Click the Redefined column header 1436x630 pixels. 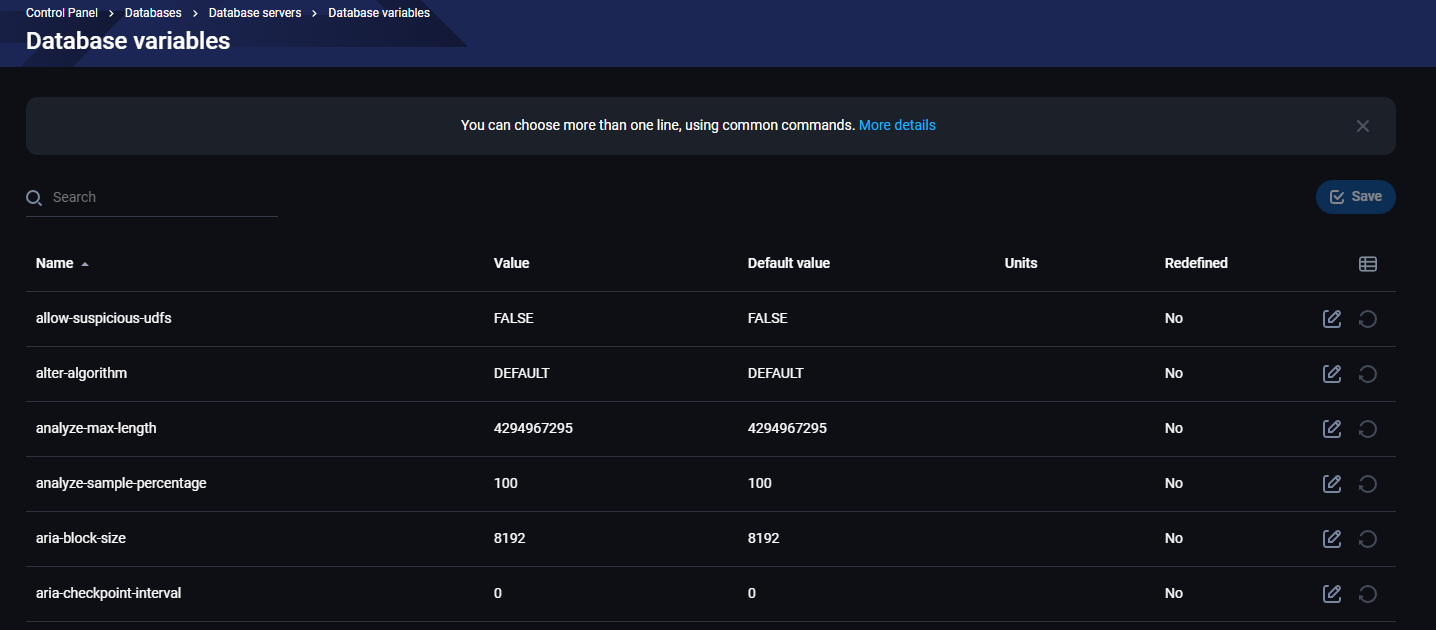pyautogui.click(x=1195, y=263)
